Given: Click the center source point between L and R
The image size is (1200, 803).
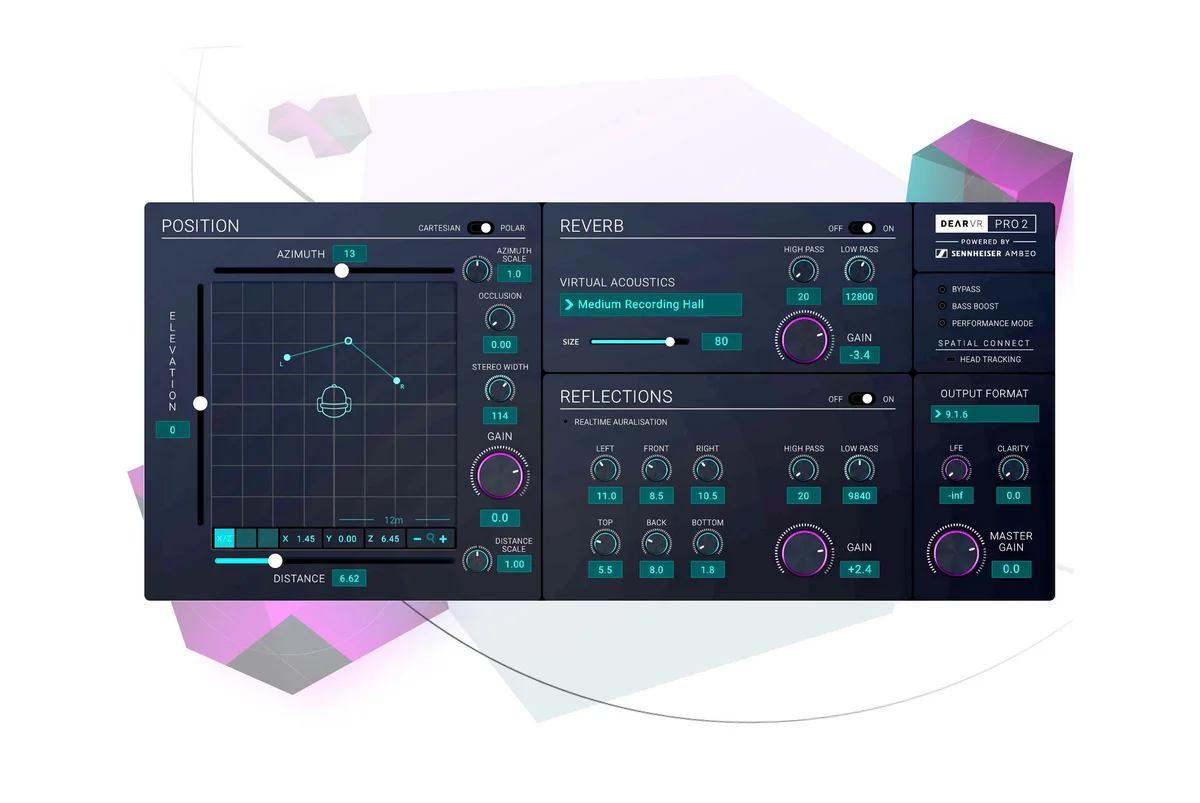Looking at the screenshot, I should pos(348,341).
